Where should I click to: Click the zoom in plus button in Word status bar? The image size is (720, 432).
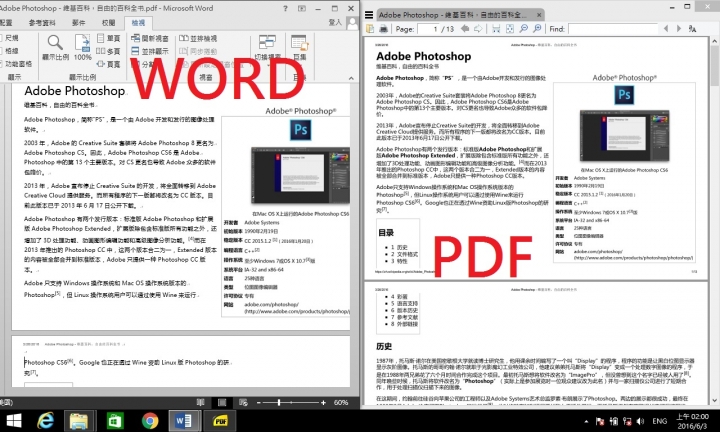click(323, 402)
